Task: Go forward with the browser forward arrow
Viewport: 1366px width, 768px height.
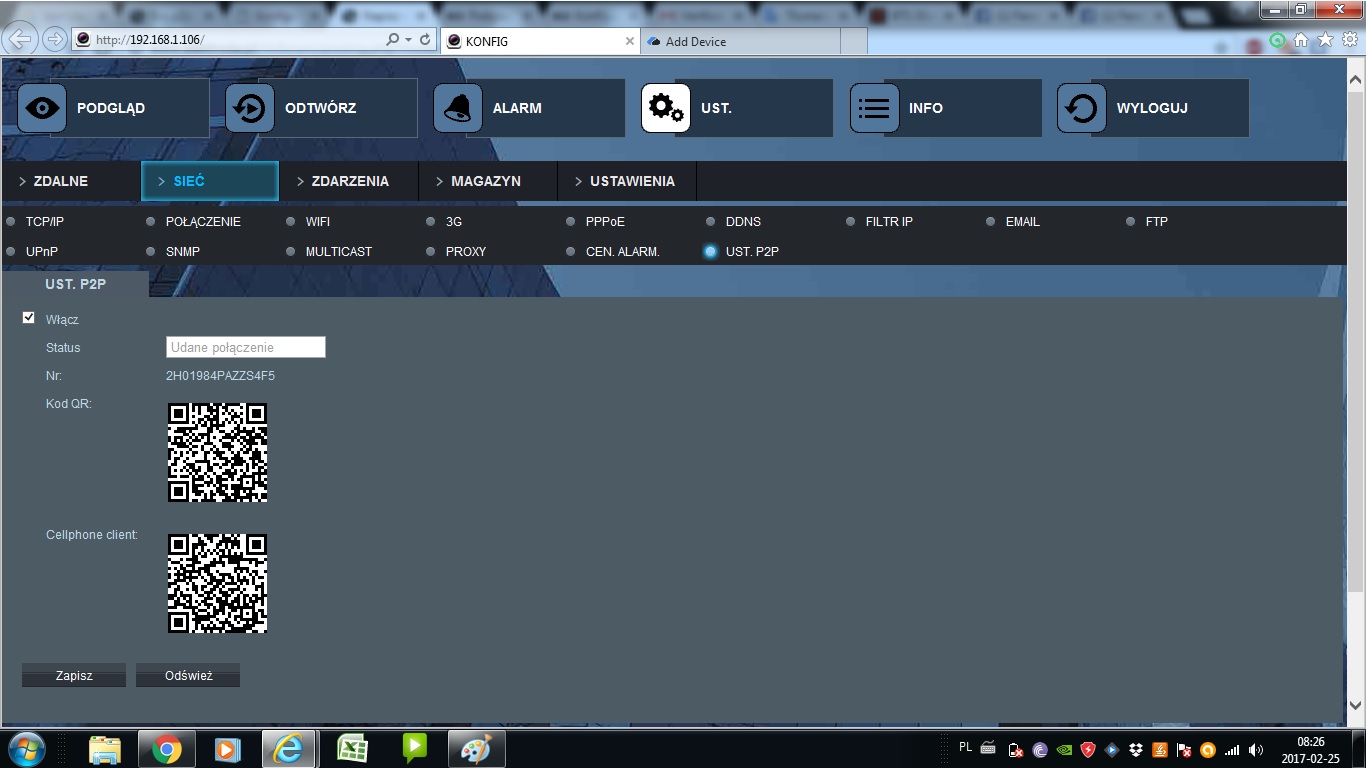Action: tap(54, 39)
